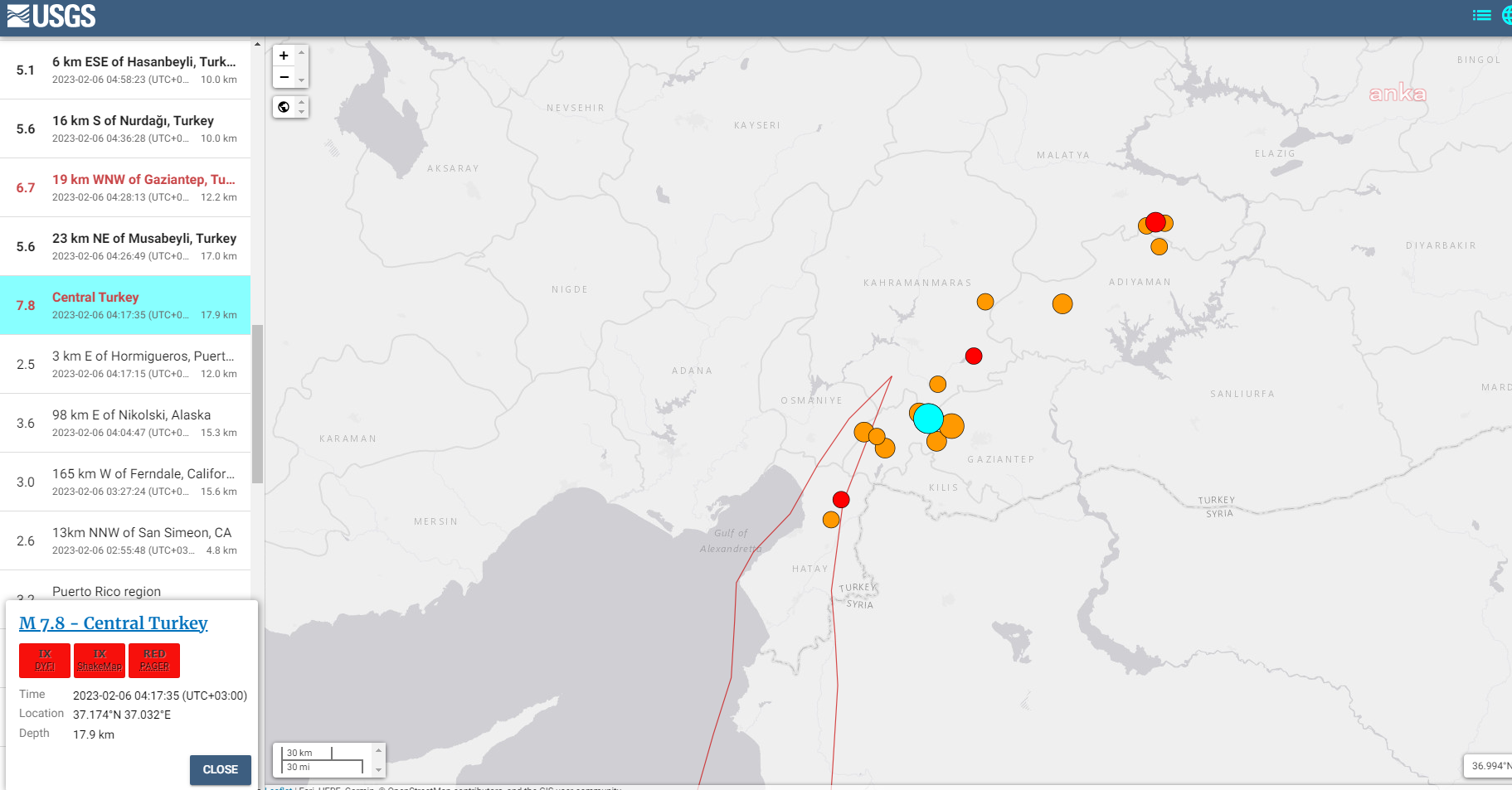Click the orange marker below Adiyaman label
The image size is (1512, 790).
[1062, 304]
